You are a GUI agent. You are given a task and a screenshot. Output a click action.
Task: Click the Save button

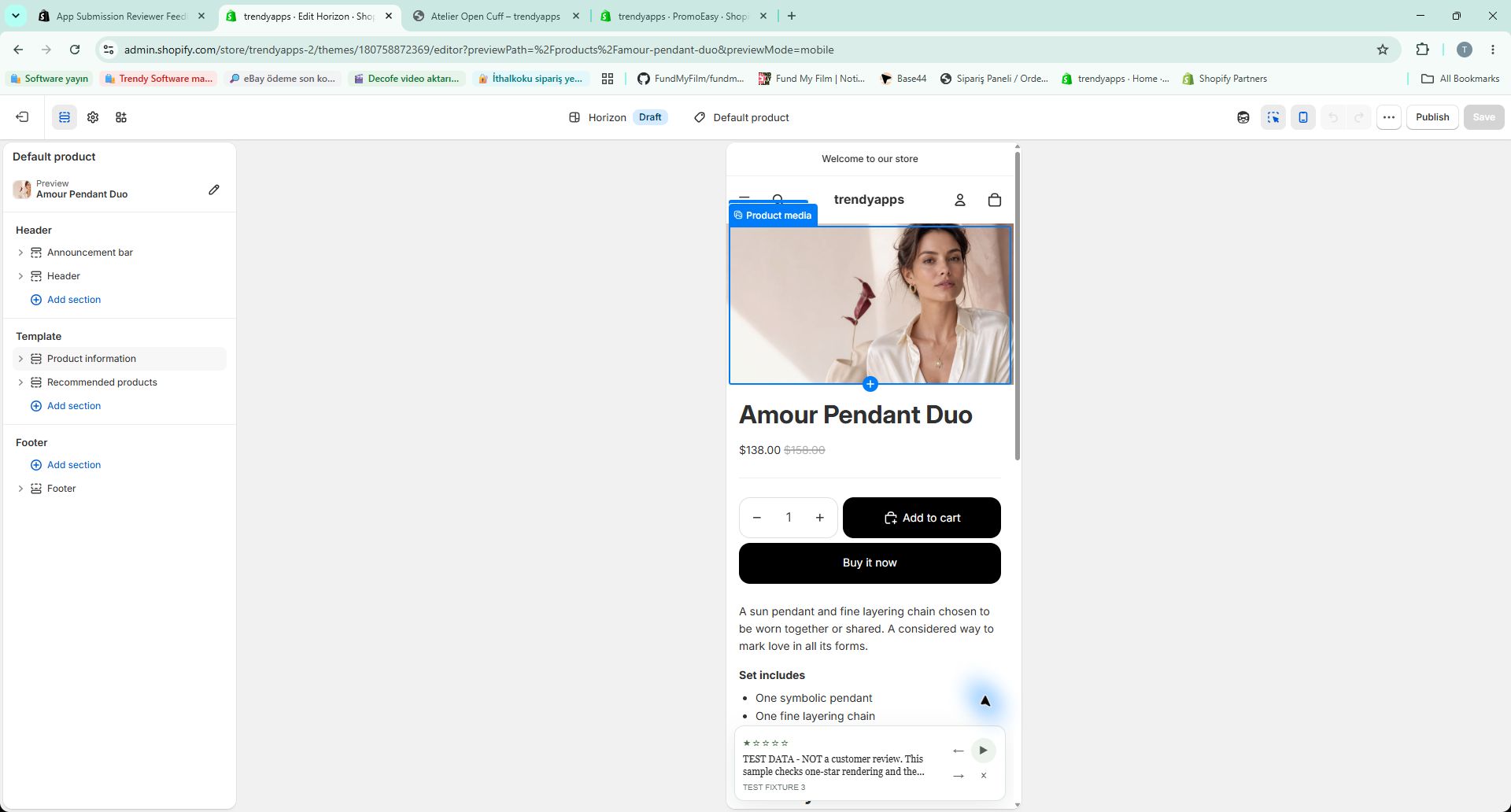pyautogui.click(x=1483, y=117)
